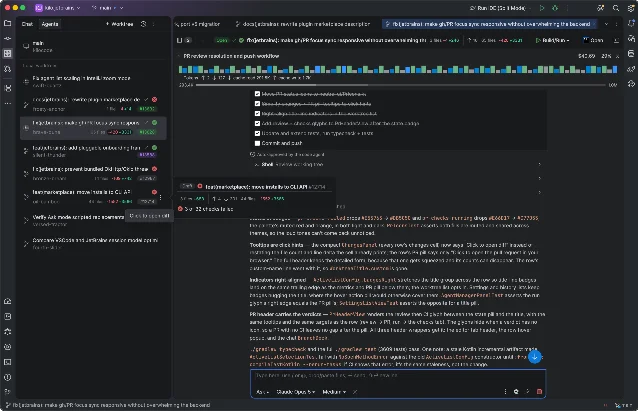Click the + Worktree button
This screenshot has height=411, width=638.
(120, 24)
